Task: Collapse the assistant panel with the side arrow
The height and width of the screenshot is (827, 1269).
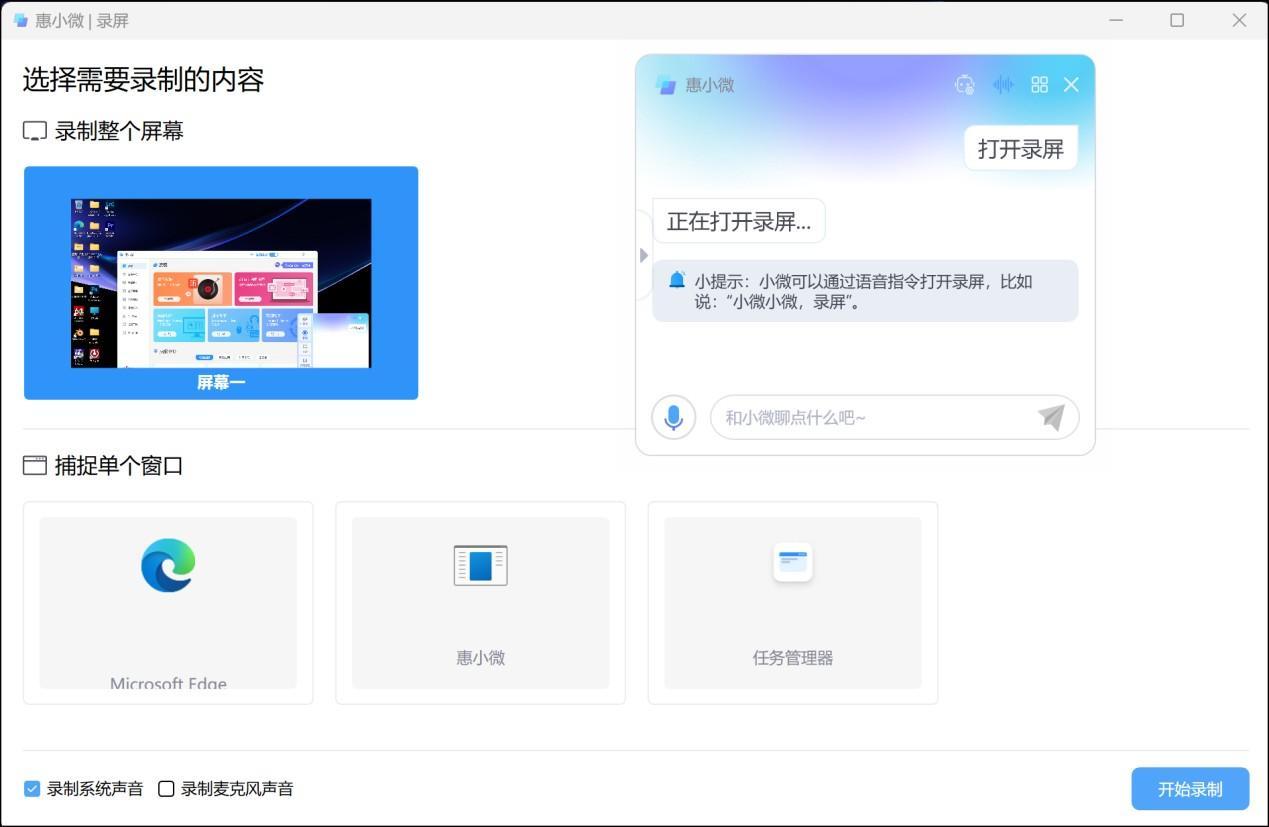Action: (x=643, y=255)
